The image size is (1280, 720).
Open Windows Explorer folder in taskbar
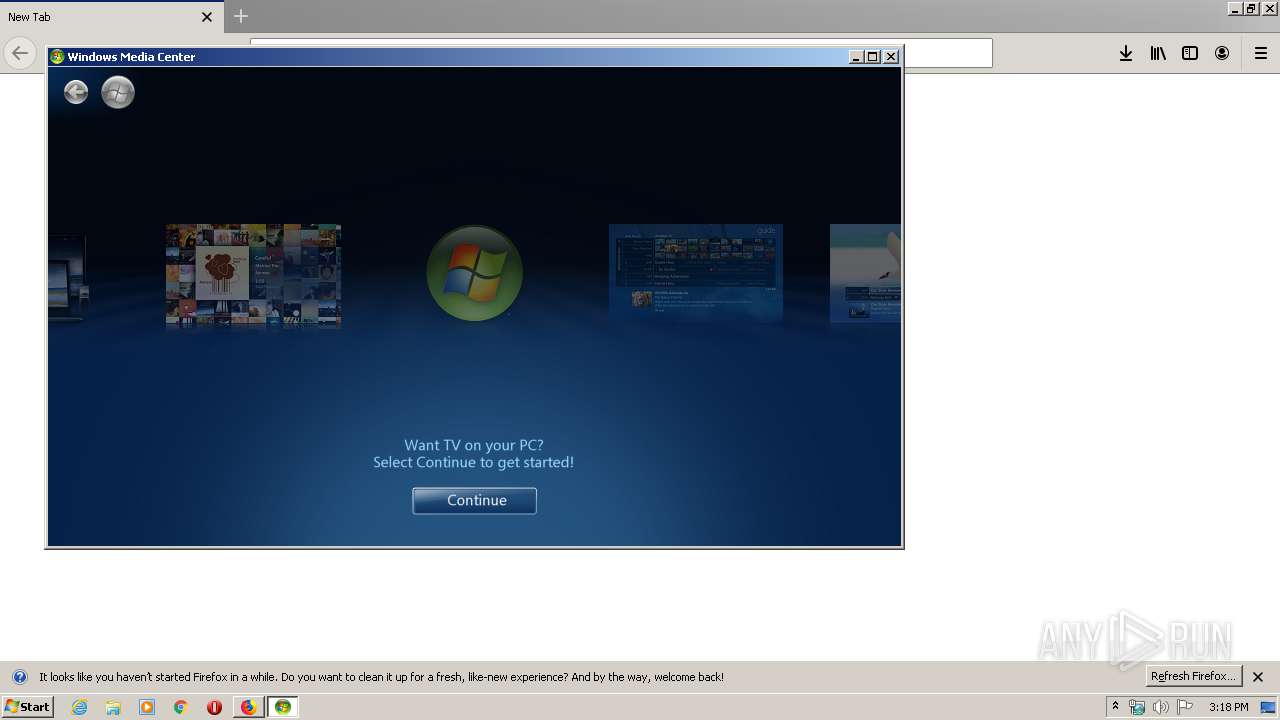tap(113, 707)
